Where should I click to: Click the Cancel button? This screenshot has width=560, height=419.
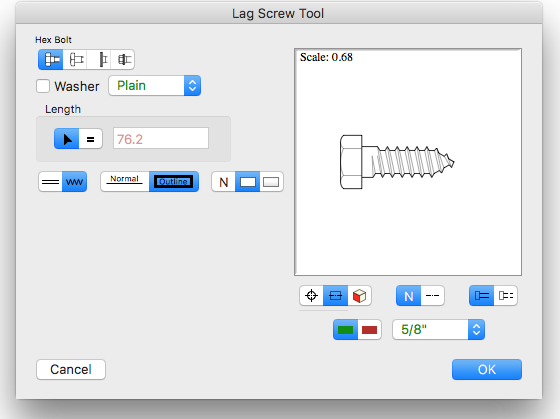click(71, 369)
